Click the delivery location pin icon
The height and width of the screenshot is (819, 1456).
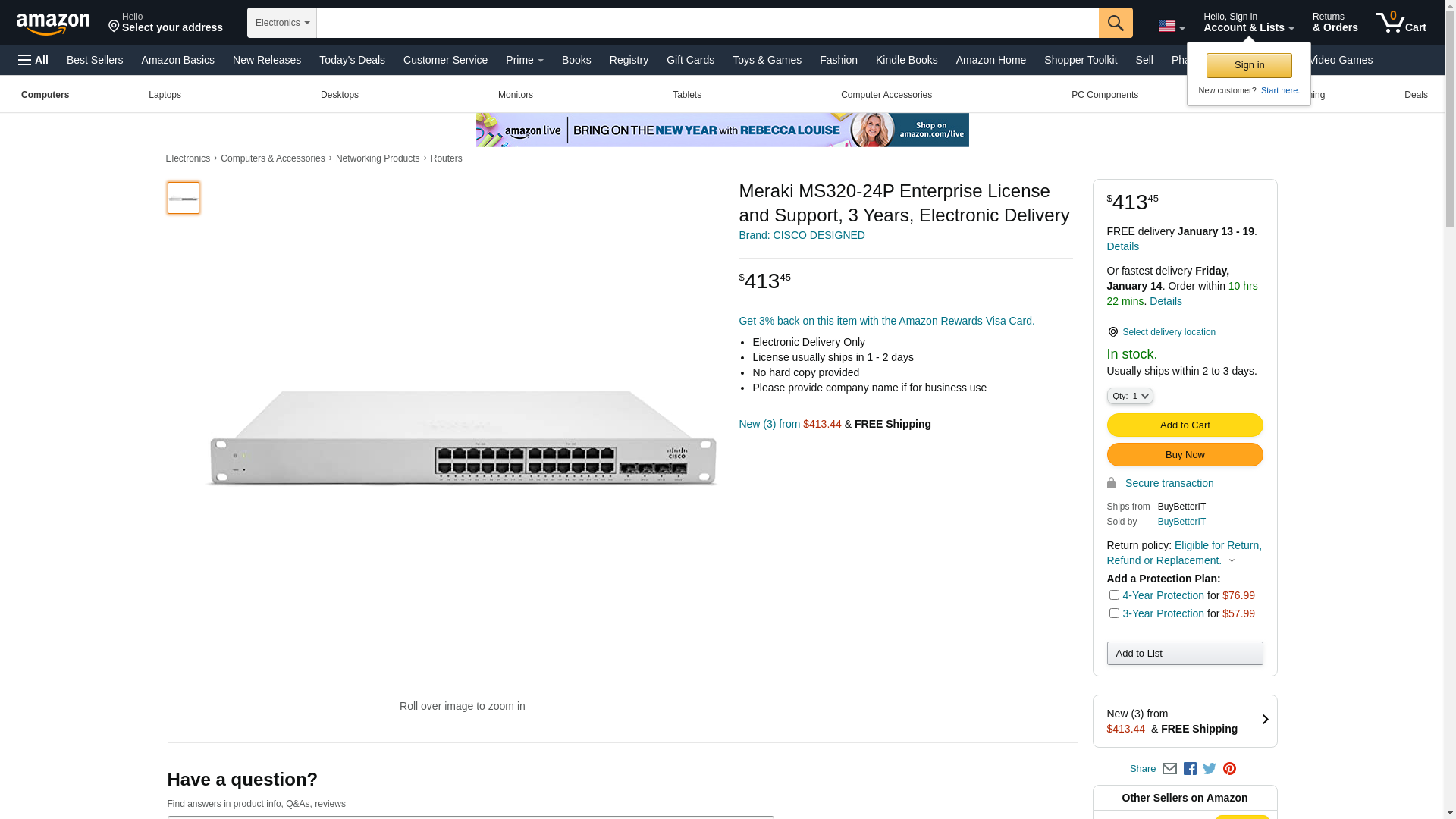coord(1112,332)
